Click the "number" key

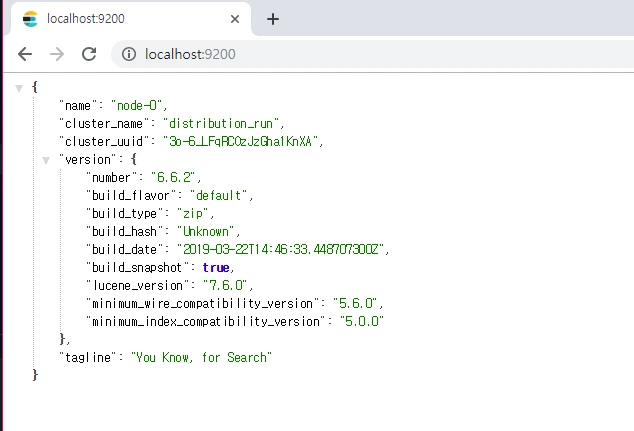(111, 177)
